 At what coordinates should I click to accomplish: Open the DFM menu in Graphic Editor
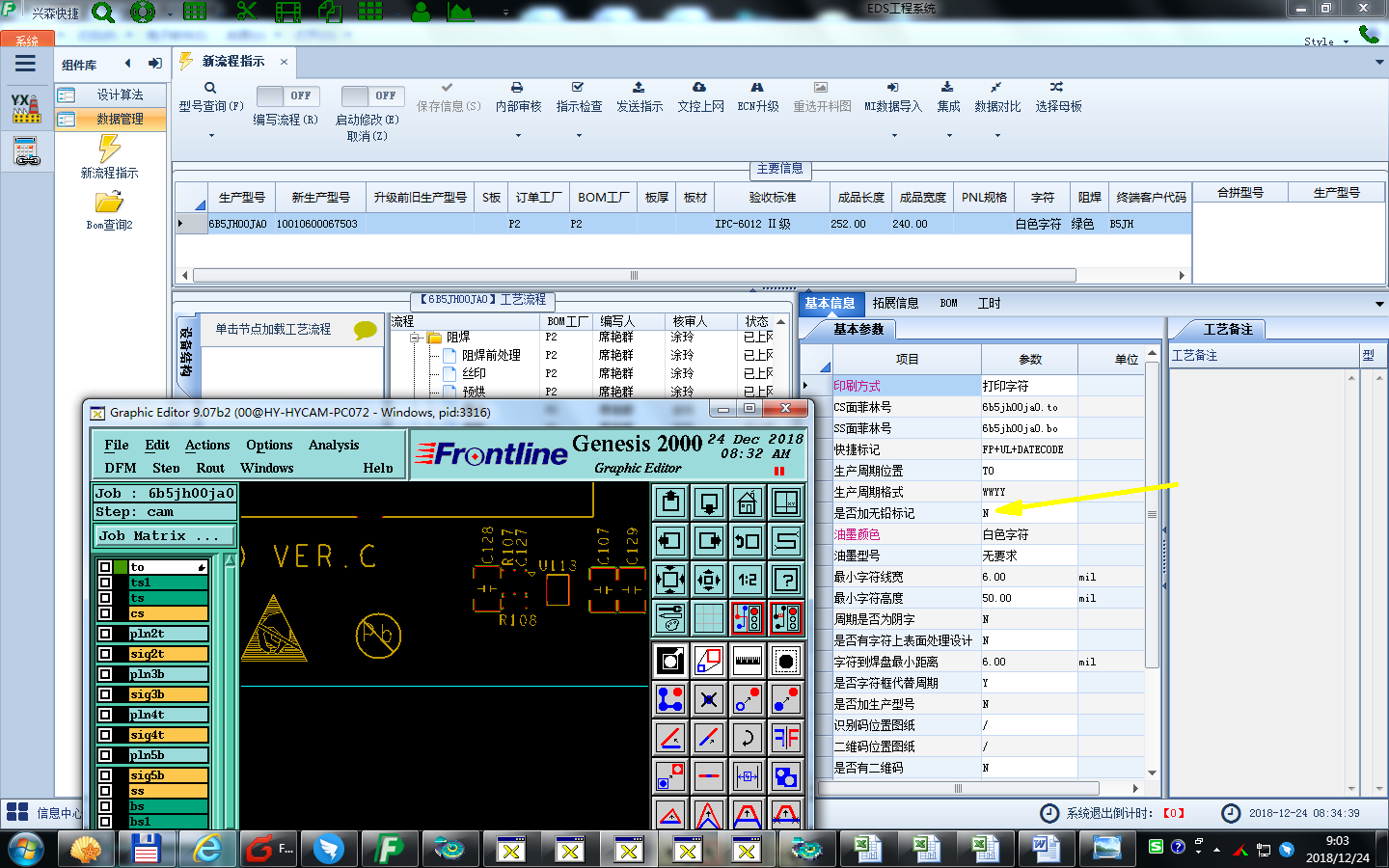[121, 468]
